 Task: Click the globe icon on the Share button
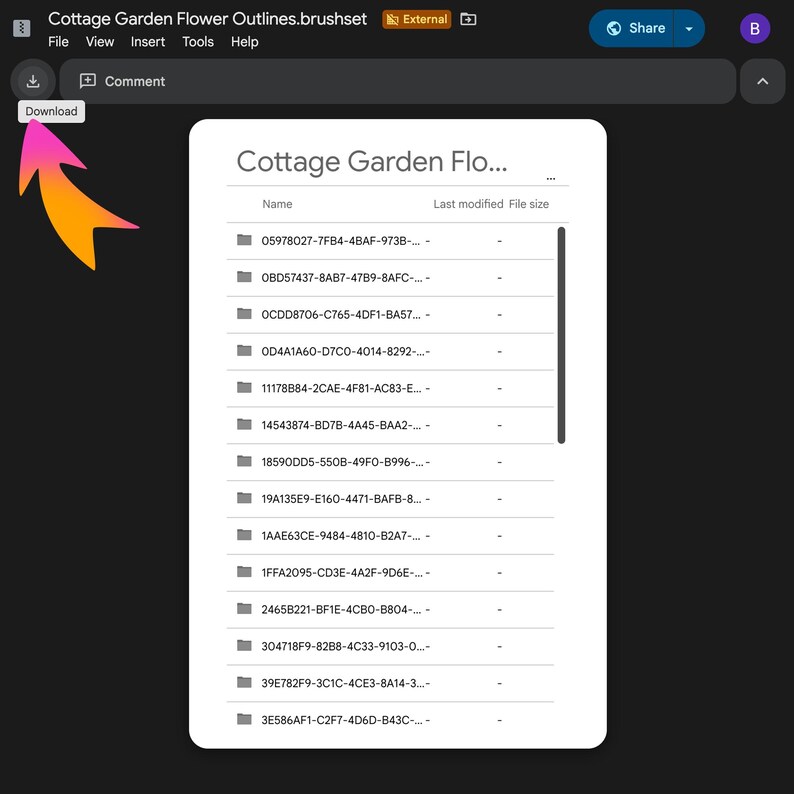coord(614,28)
